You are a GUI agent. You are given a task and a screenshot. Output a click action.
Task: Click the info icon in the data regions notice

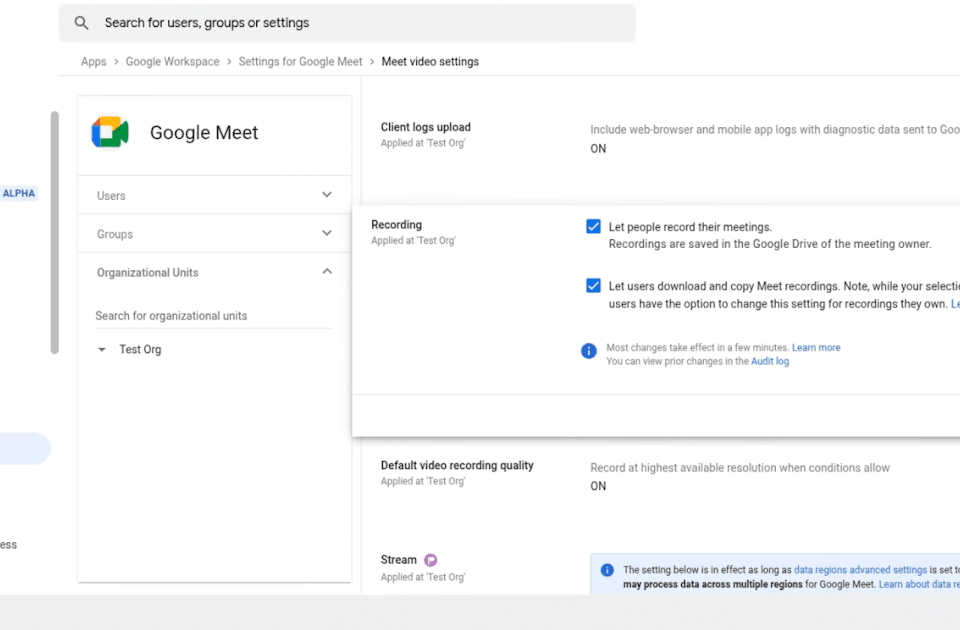tap(607, 570)
